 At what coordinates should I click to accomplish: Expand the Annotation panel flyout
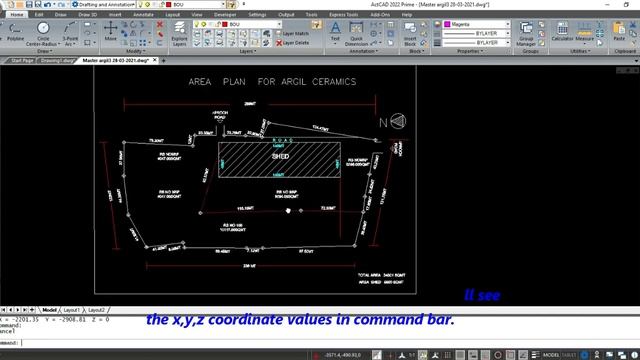[363, 51]
